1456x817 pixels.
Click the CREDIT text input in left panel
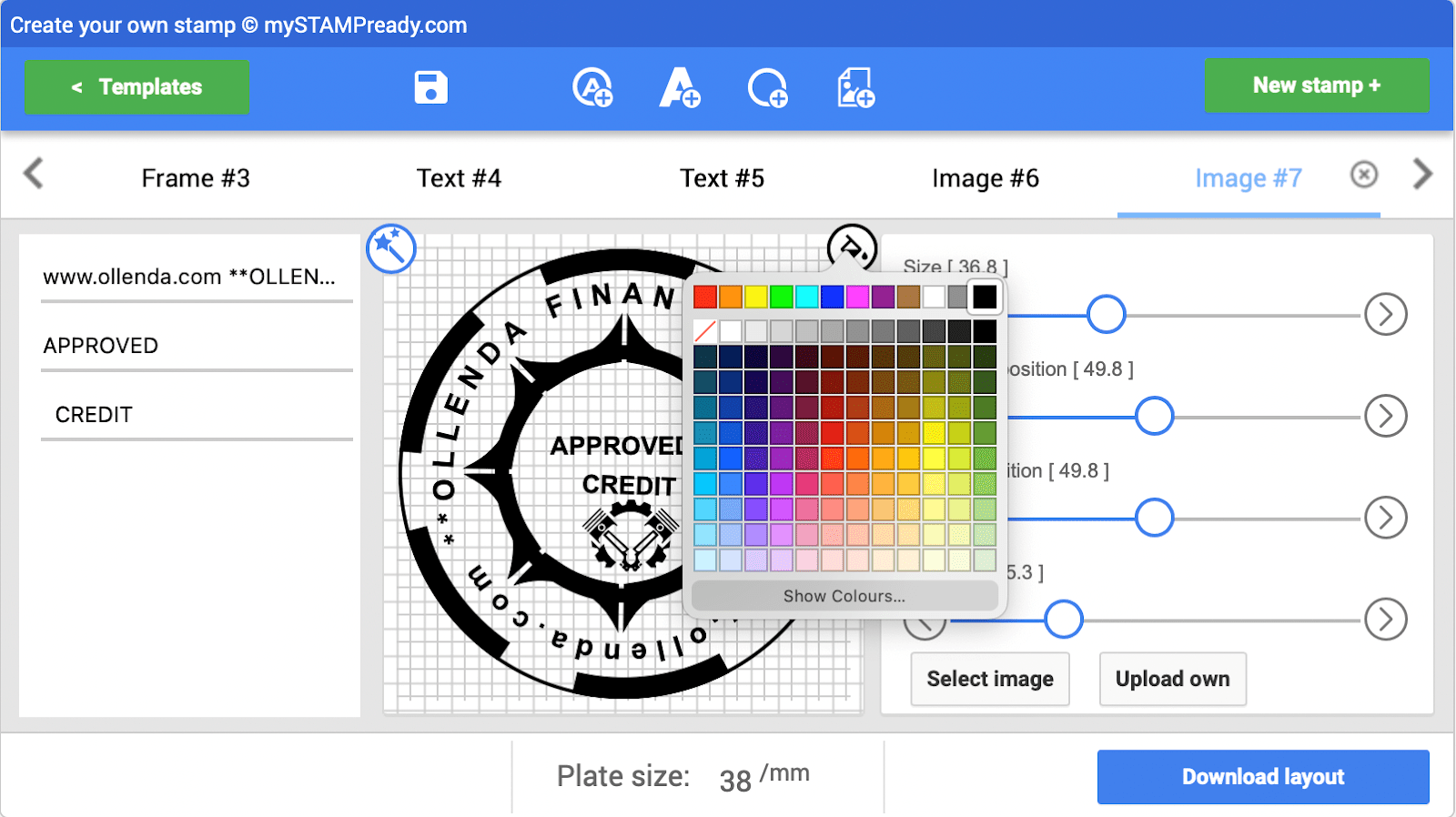pyautogui.click(x=197, y=415)
